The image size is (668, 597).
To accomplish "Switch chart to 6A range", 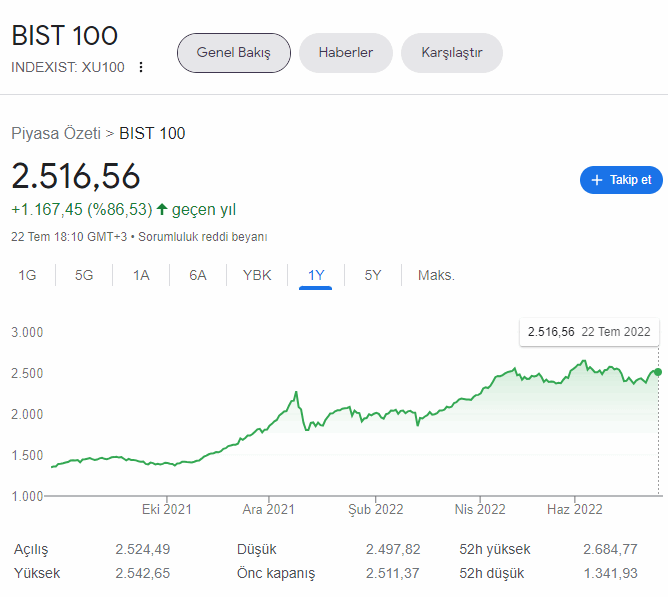I will tap(198, 275).
